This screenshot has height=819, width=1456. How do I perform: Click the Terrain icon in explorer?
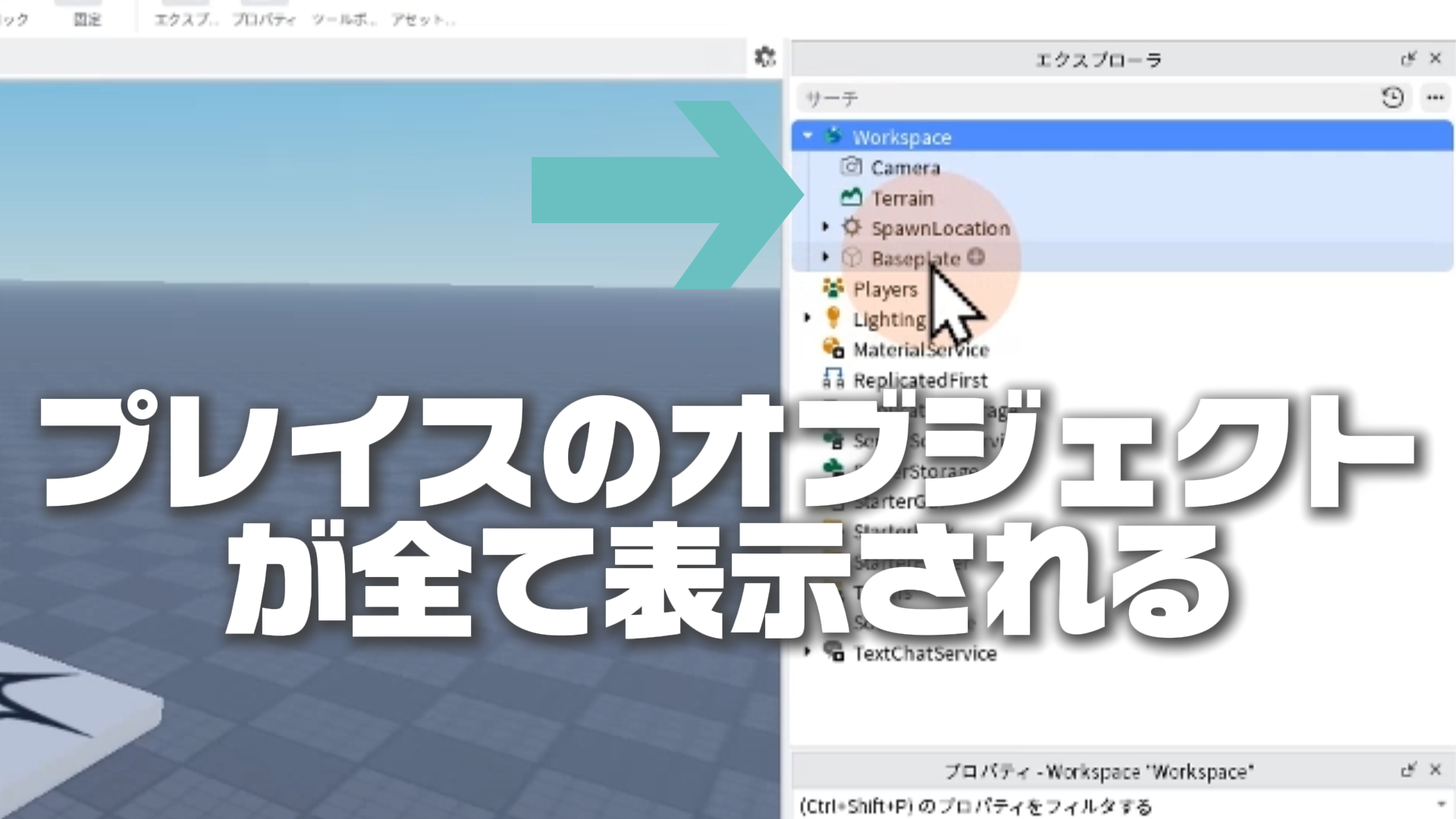(x=851, y=198)
